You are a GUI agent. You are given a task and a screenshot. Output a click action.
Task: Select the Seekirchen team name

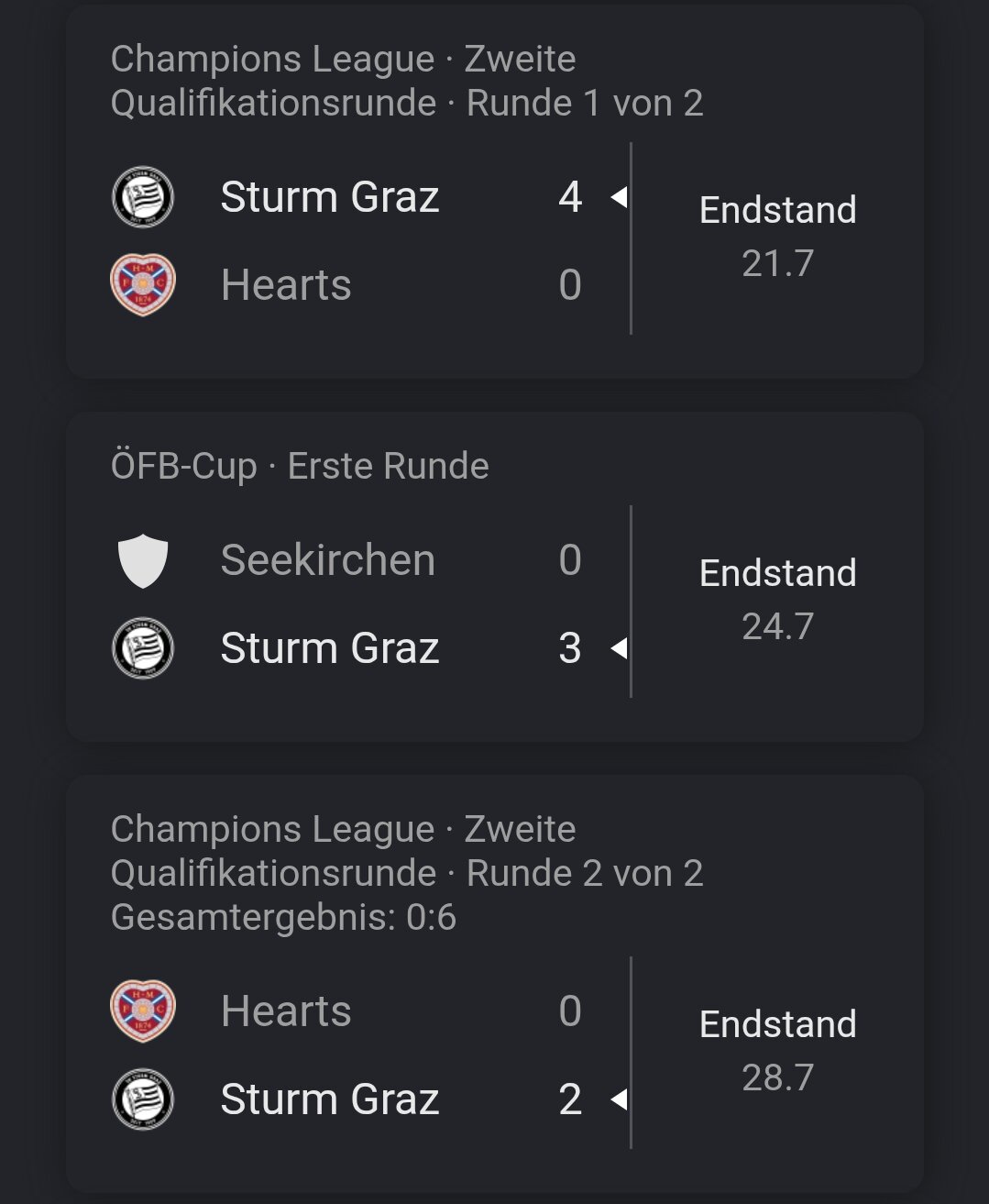click(328, 560)
